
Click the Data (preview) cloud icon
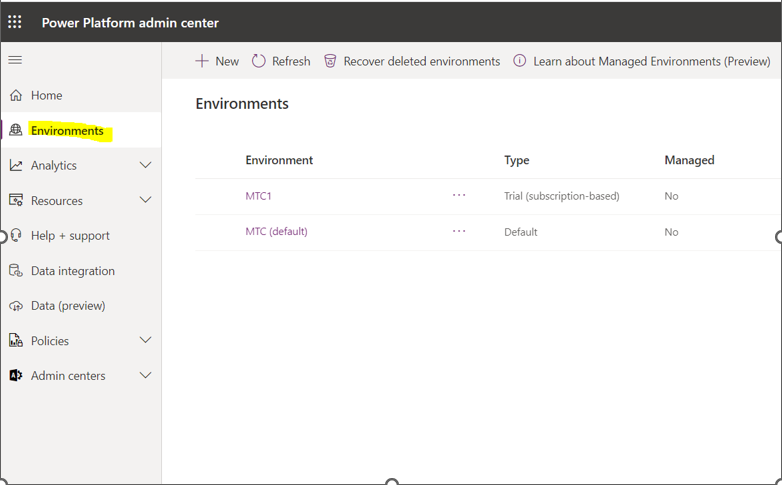[x=16, y=306]
